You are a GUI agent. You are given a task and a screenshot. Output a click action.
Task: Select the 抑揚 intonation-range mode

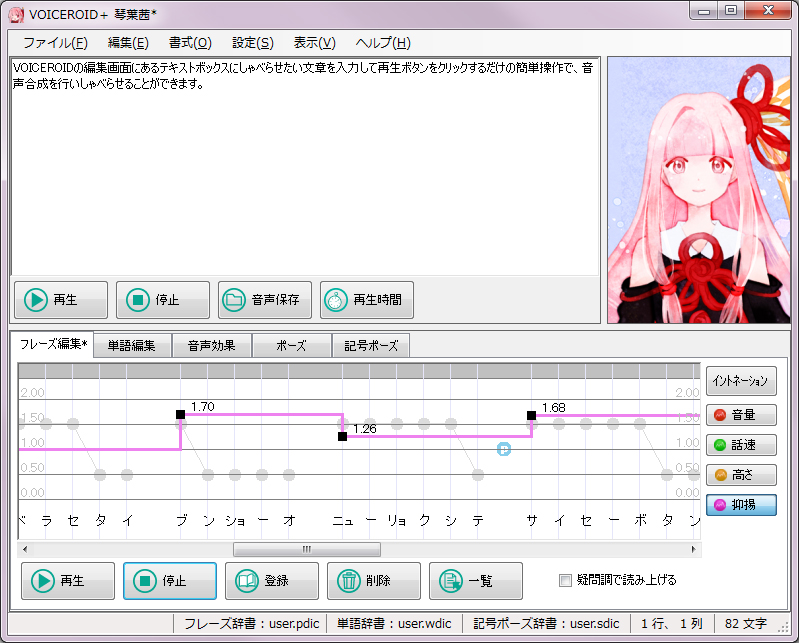pyautogui.click(x=741, y=505)
